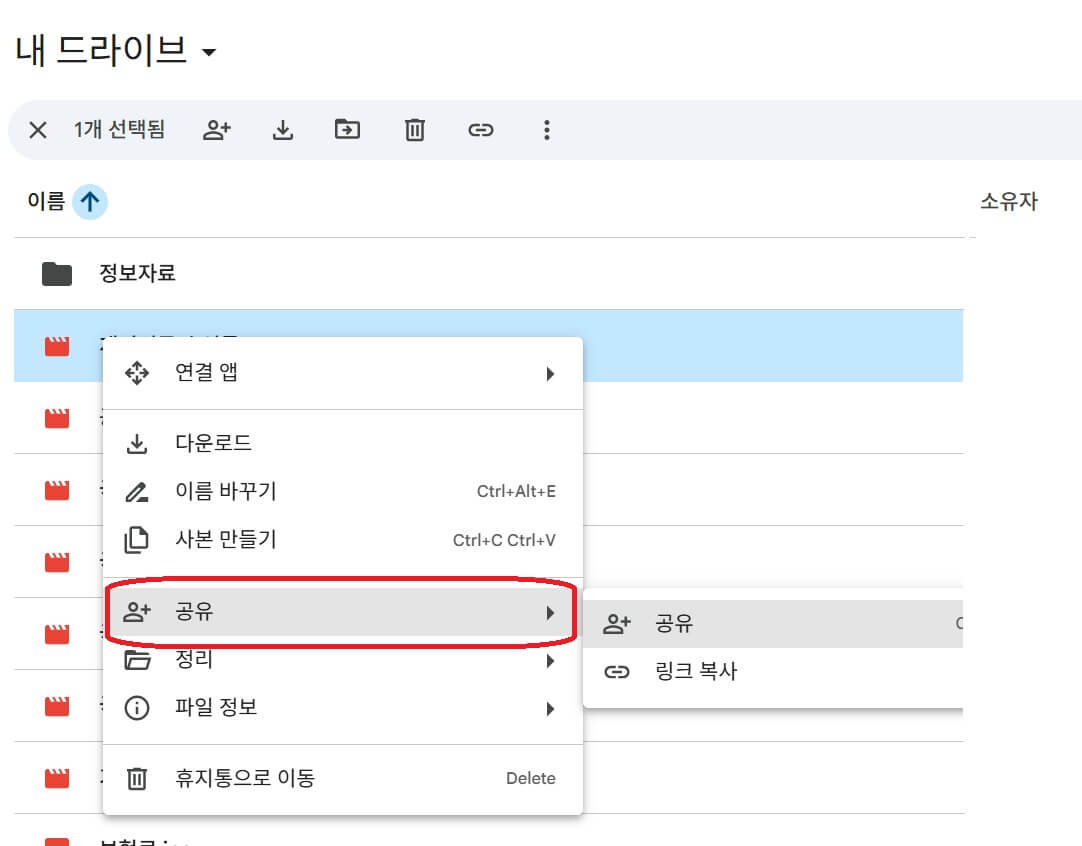Image resolution: width=1082 pixels, height=846 pixels.
Task: Click the move-to-folder icon in the toolbar
Action: [347, 129]
